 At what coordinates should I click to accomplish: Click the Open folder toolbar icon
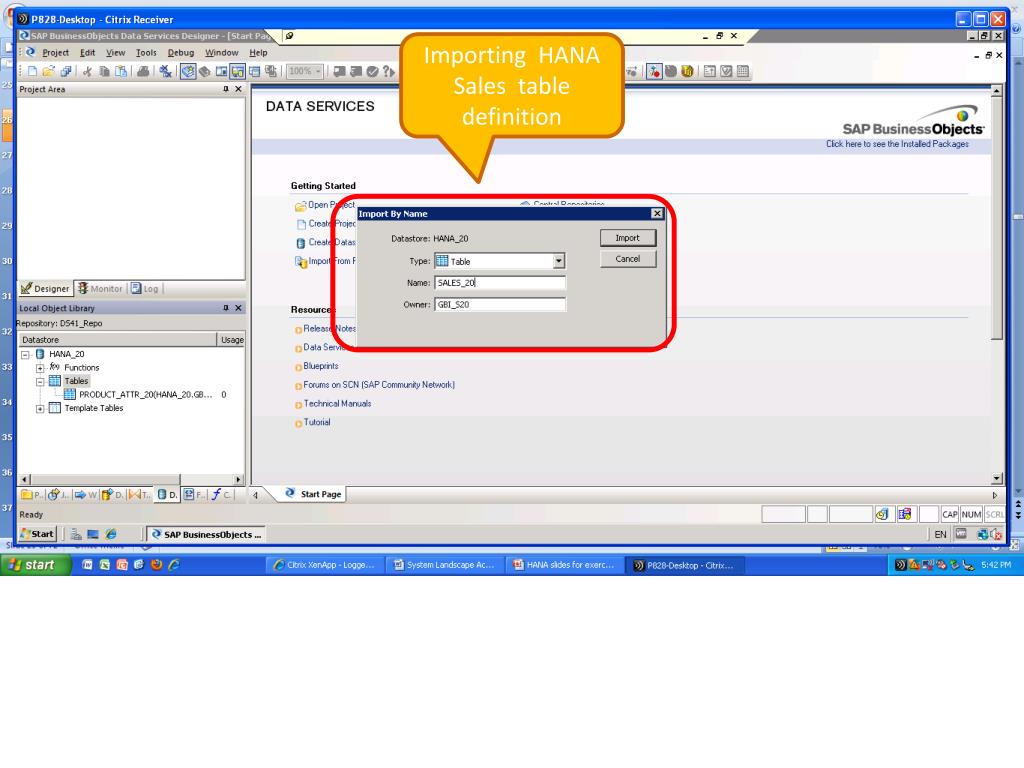[48, 71]
